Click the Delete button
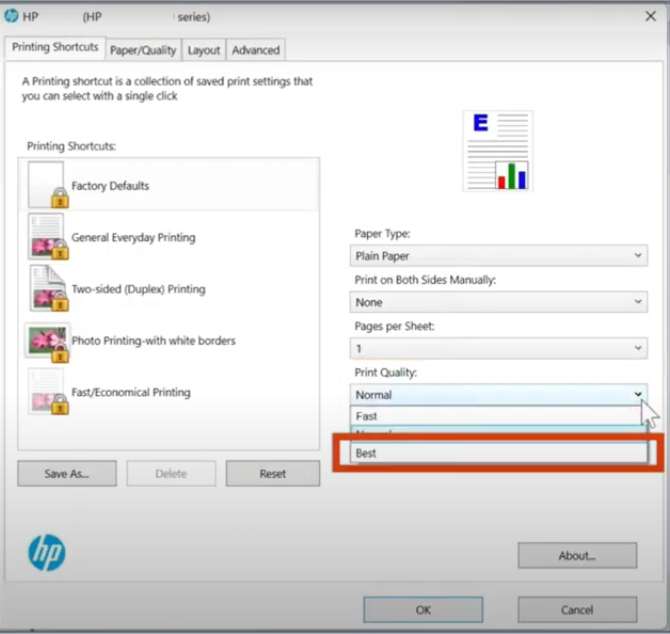Image resolution: width=670 pixels, height=634 pixels. 171,473
